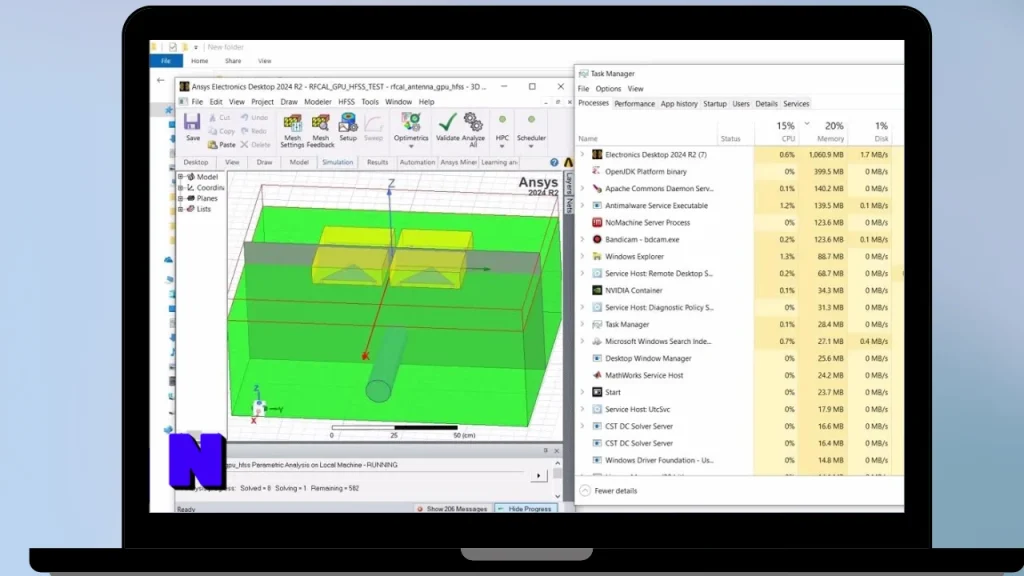
Task: Click the blue help question icon
Action: pos(554,163)
